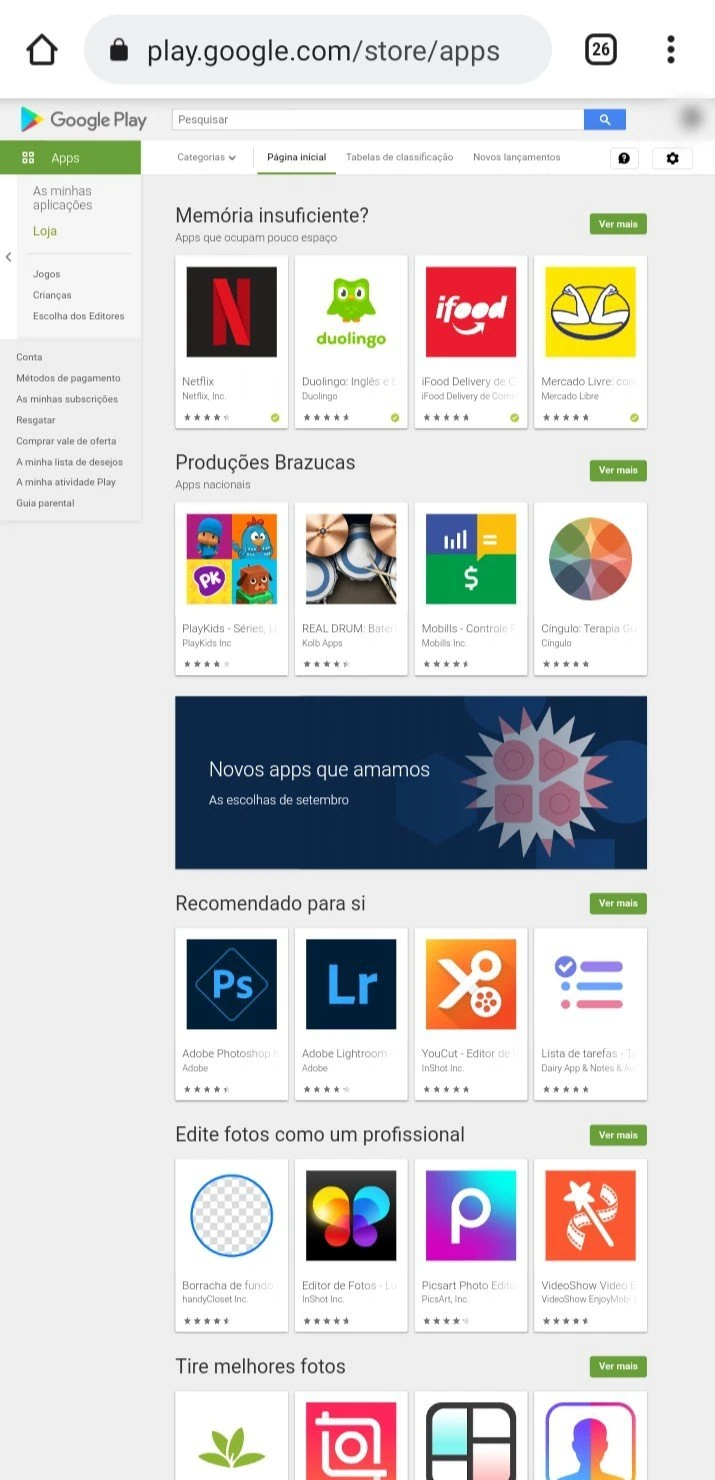Click the handyCloset Inc. developer name

click(x=215, y=1299)
